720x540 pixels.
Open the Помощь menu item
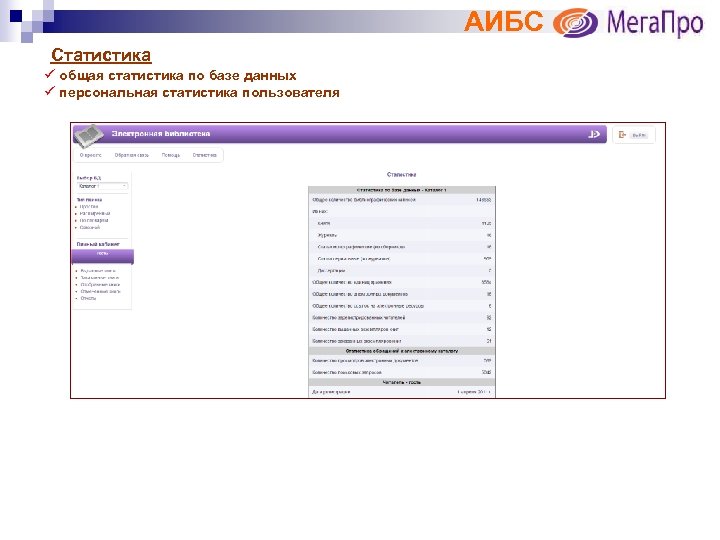(171, 155)
